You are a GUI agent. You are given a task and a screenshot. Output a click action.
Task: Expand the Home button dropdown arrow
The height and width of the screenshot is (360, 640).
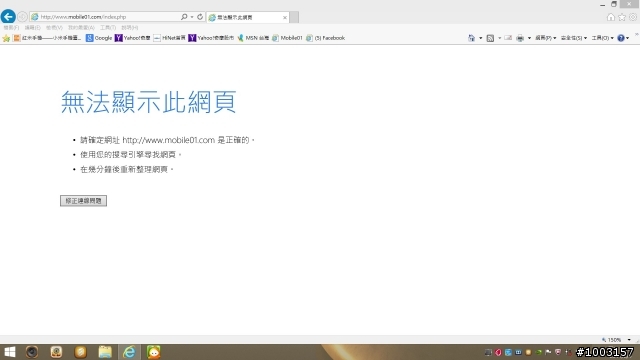480,38
